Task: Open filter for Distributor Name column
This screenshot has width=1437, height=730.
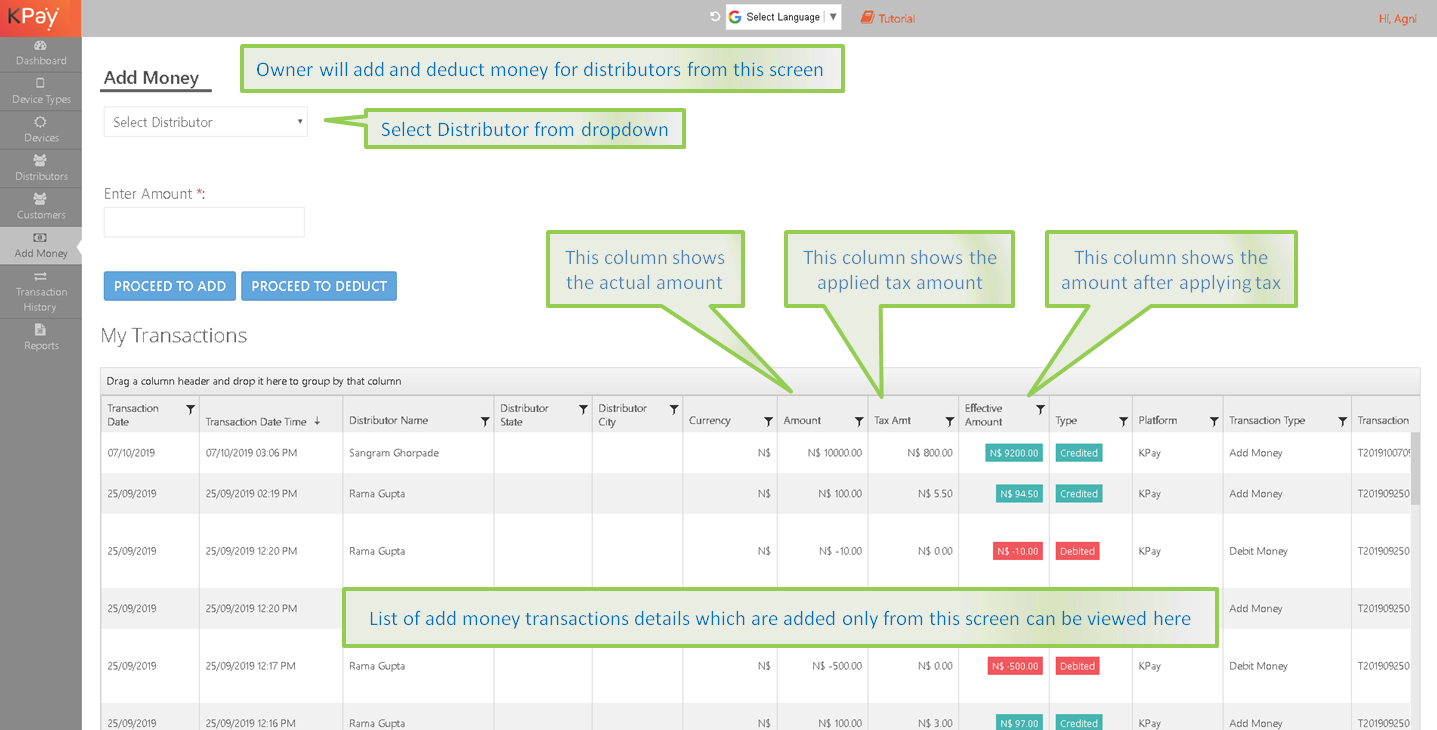Action: click(484, 421)
